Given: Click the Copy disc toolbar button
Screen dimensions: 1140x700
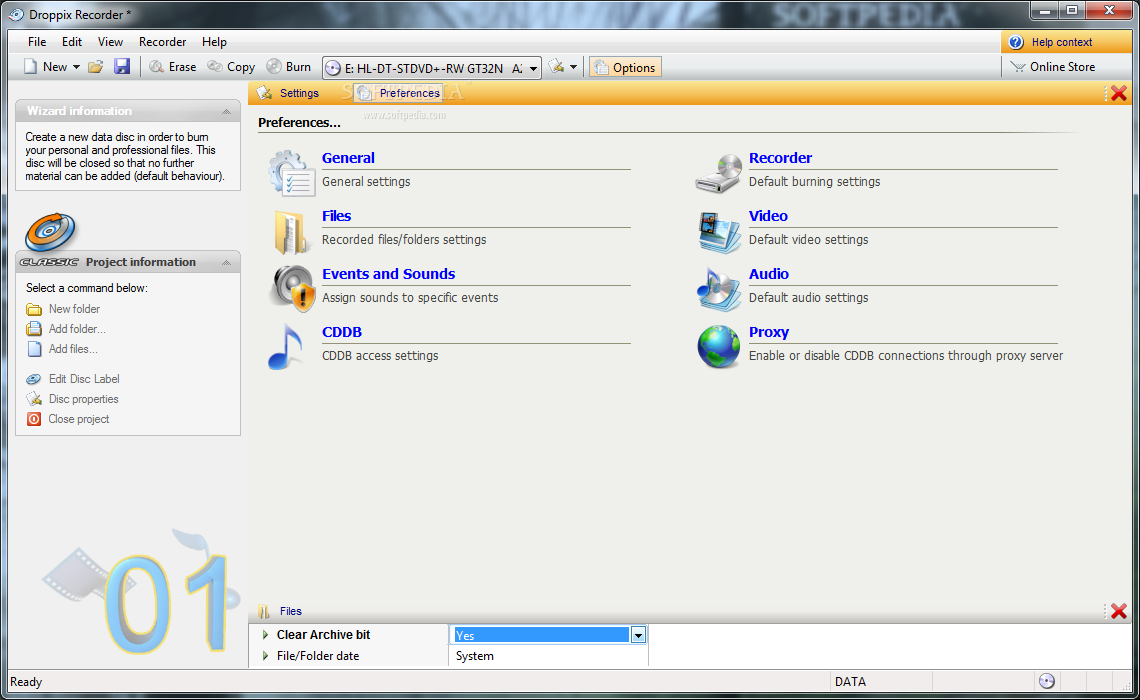Looking at the screenshot, I should click(231, 67).
